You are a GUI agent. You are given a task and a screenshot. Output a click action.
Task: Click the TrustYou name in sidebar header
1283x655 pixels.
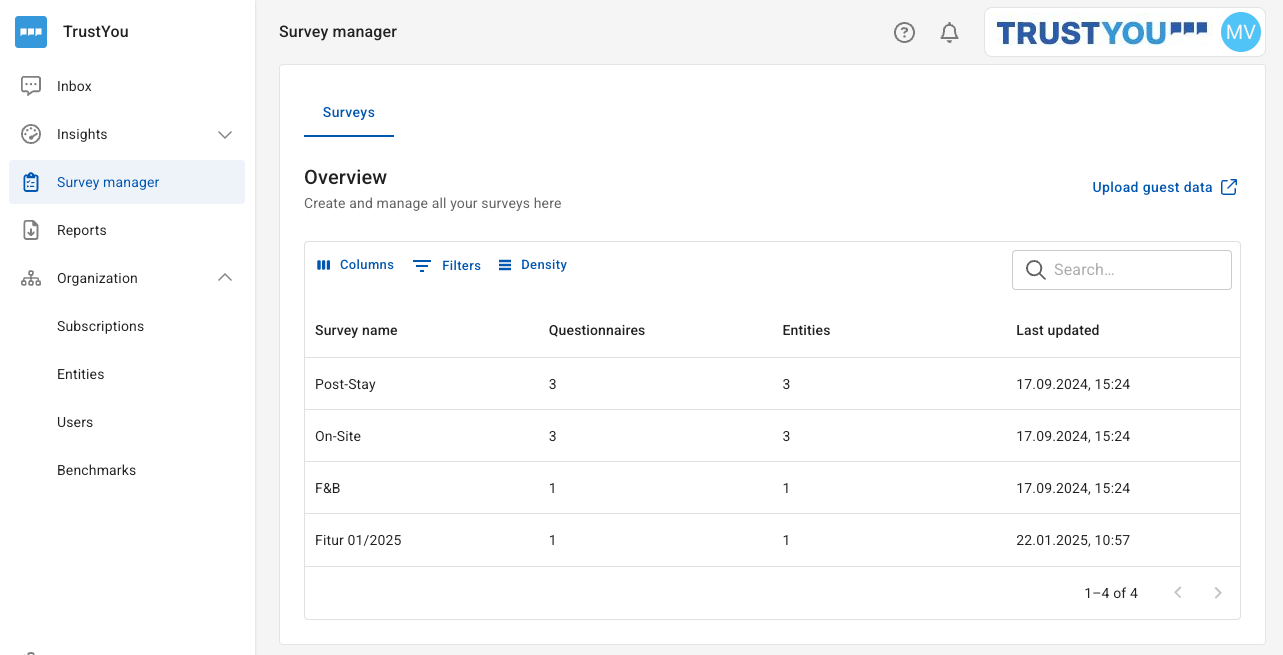click(x=96, y=32)
